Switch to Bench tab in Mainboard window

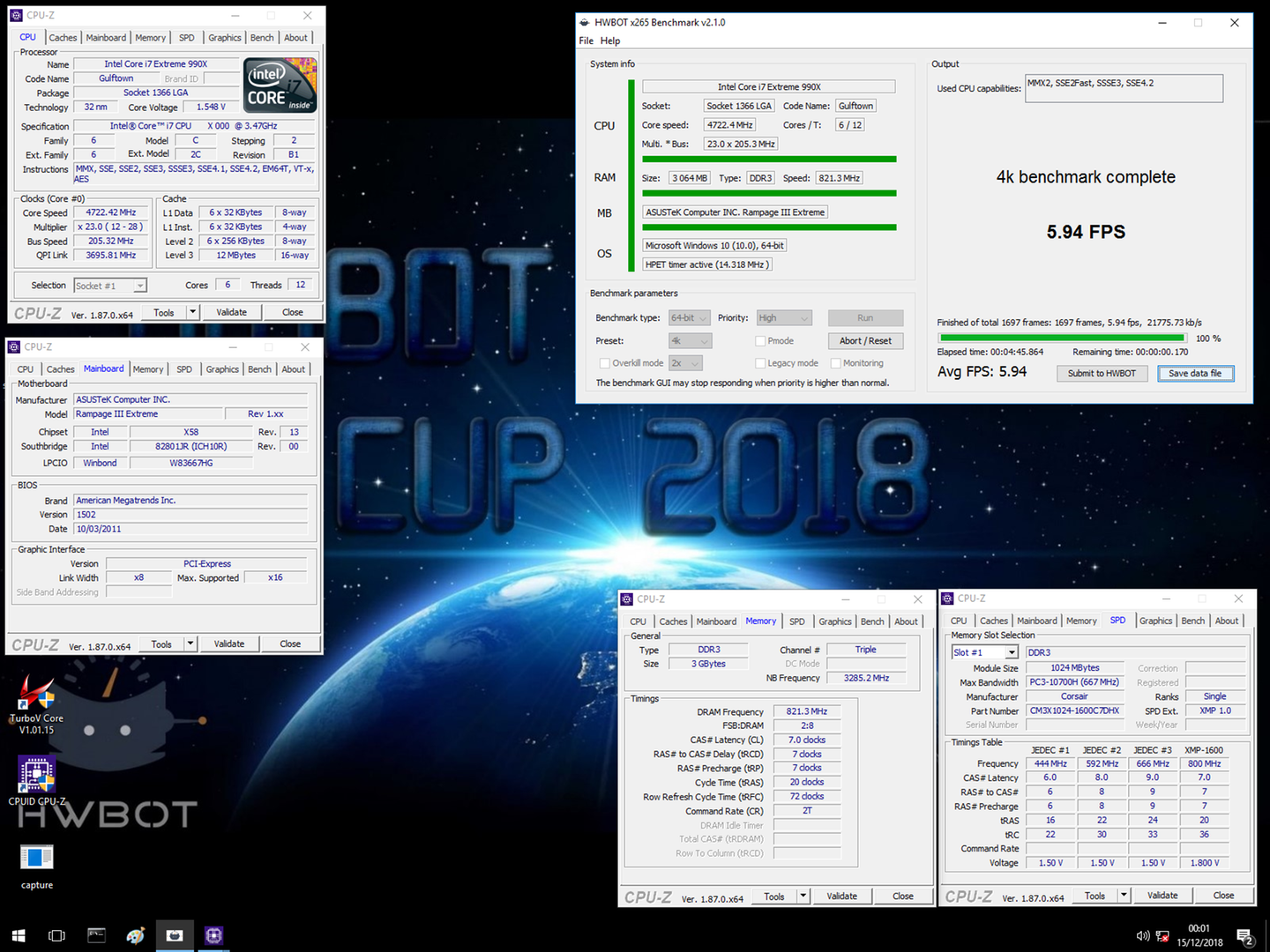[259, 369]
